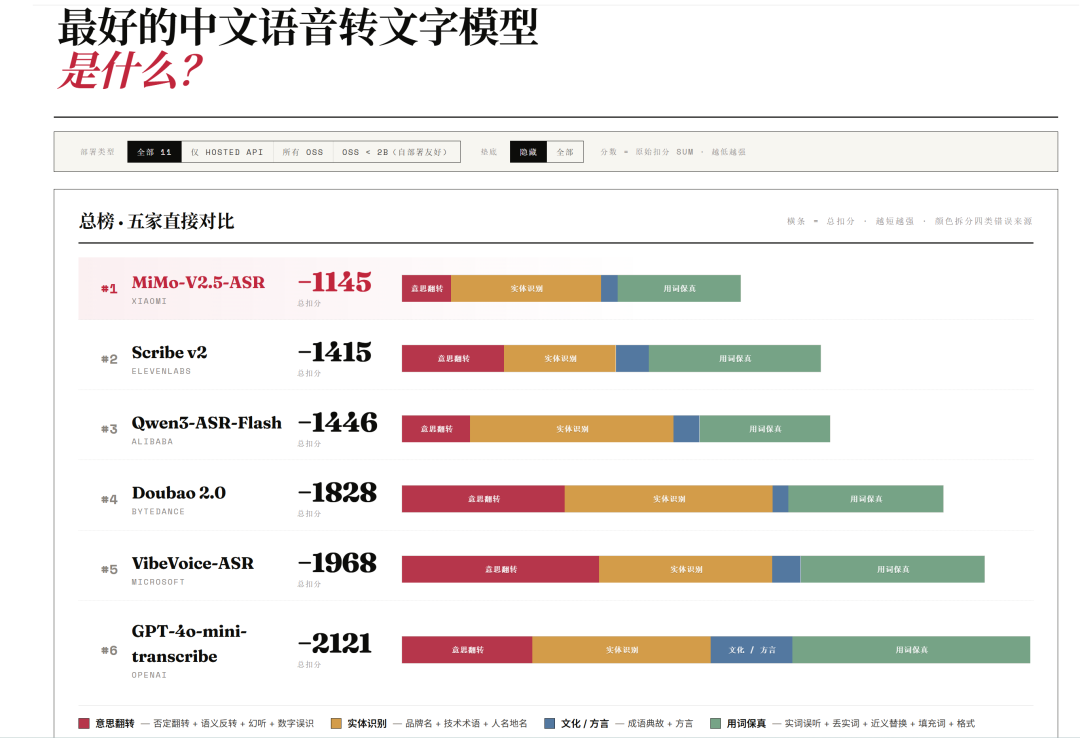Click MiMo's red 意思翻转 bar segment
The width and height of the screenshot is (1080, 738).
pyautogui.click(x=426, y=288)
